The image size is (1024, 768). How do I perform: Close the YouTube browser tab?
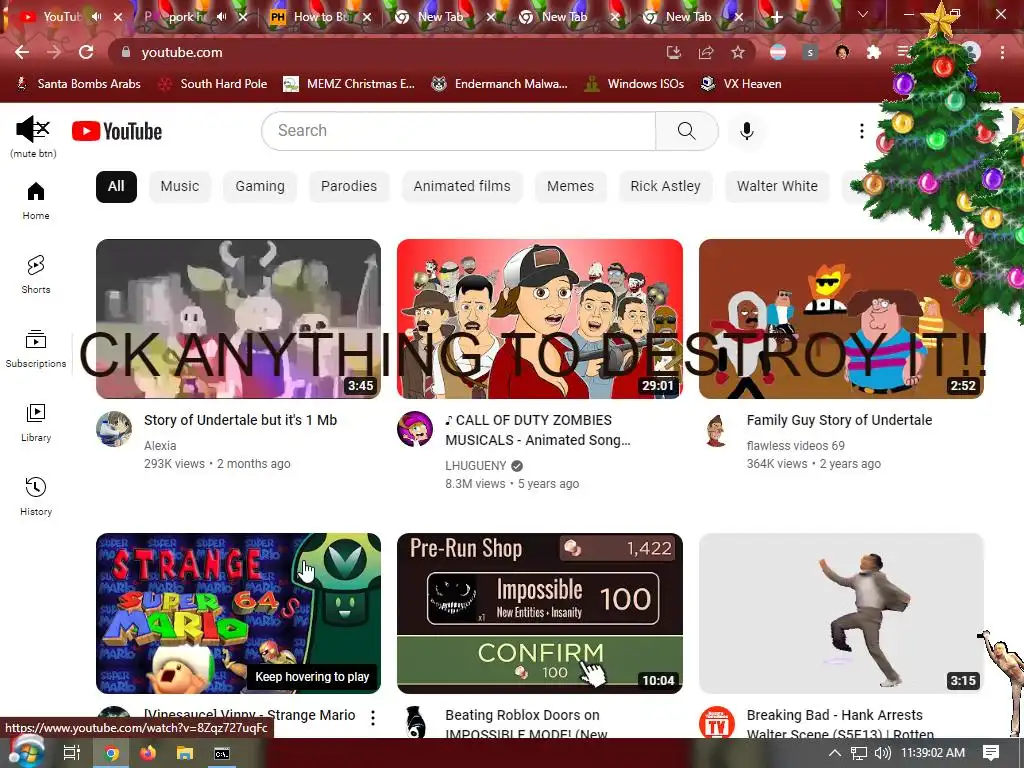click(118, 17)
